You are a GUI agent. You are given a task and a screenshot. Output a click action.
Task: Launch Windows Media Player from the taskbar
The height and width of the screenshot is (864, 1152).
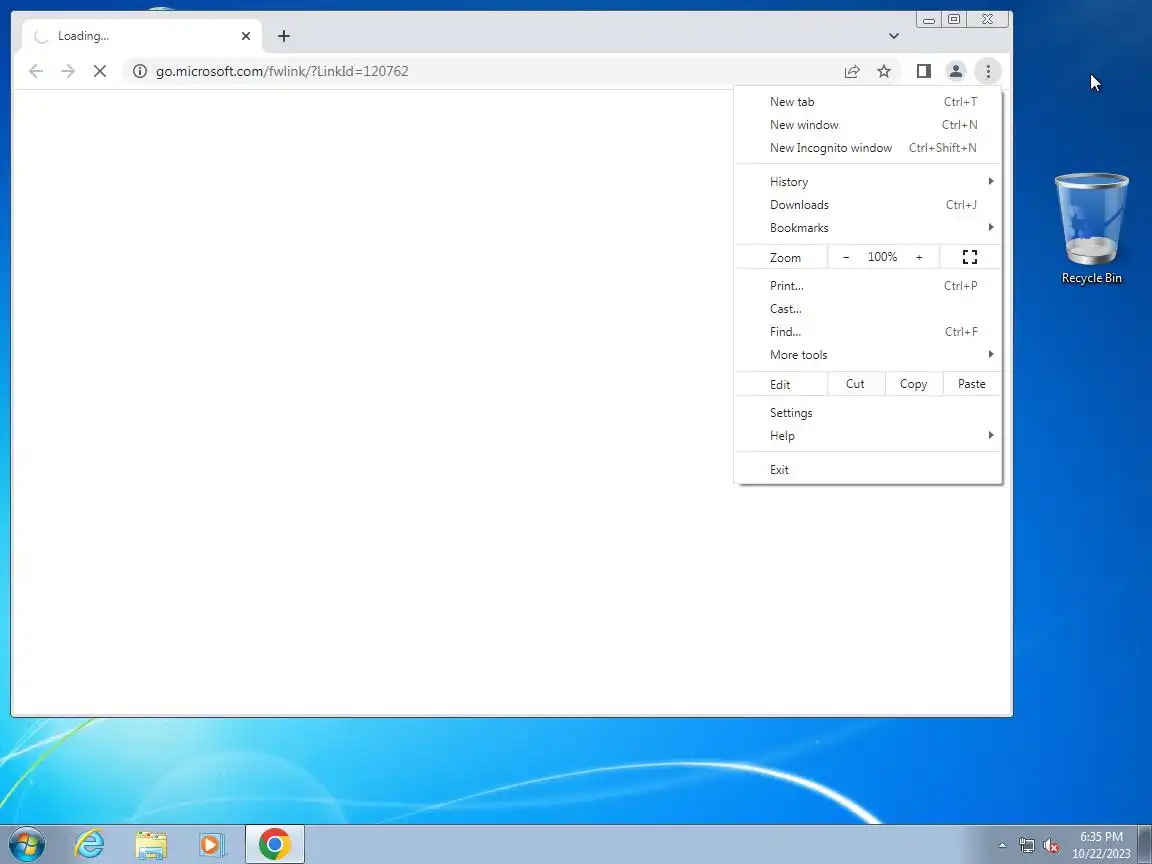212,844
